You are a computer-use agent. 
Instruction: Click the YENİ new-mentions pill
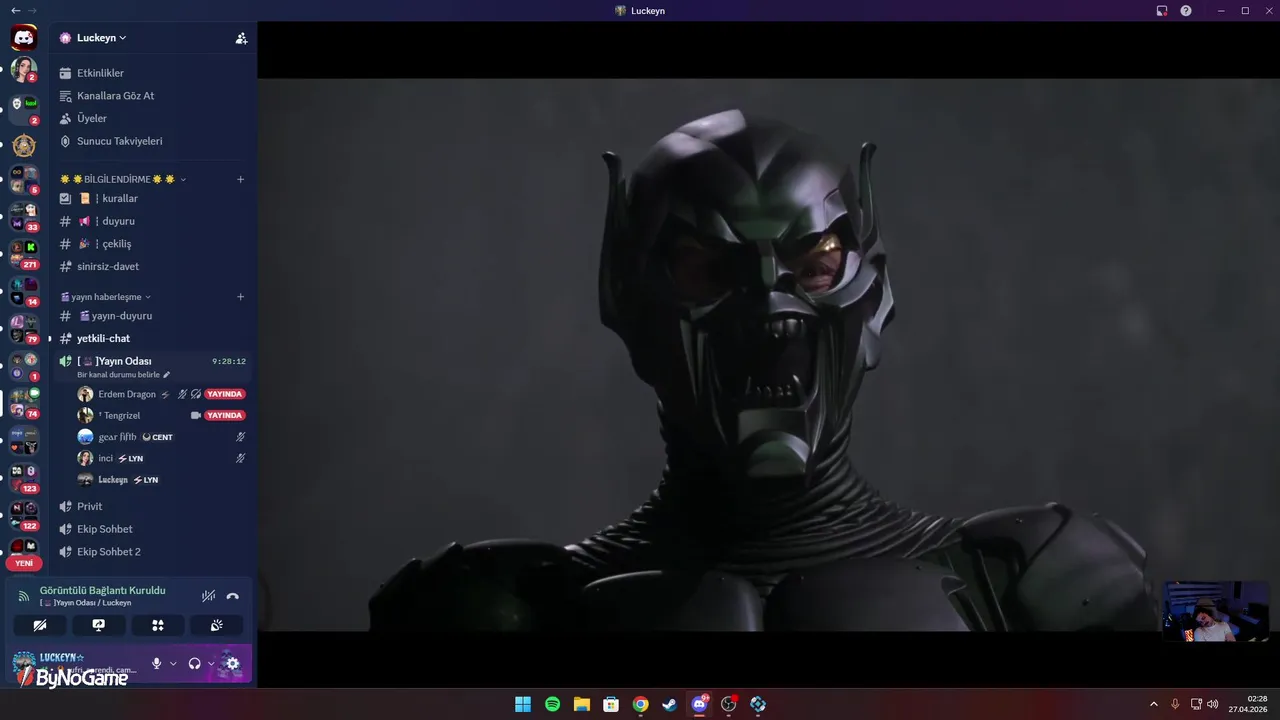pyautogui.click(x=24, y=563)
